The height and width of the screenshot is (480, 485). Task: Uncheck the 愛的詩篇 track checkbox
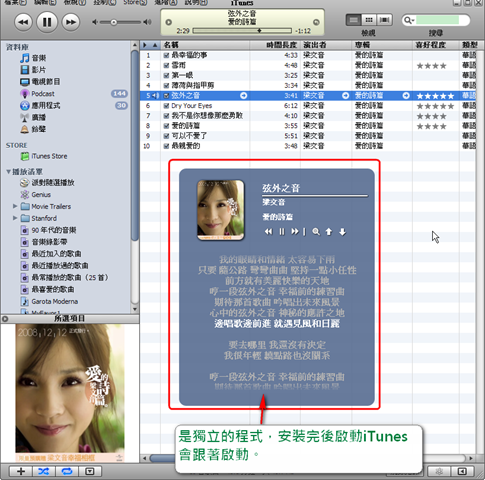coord(166,126)
